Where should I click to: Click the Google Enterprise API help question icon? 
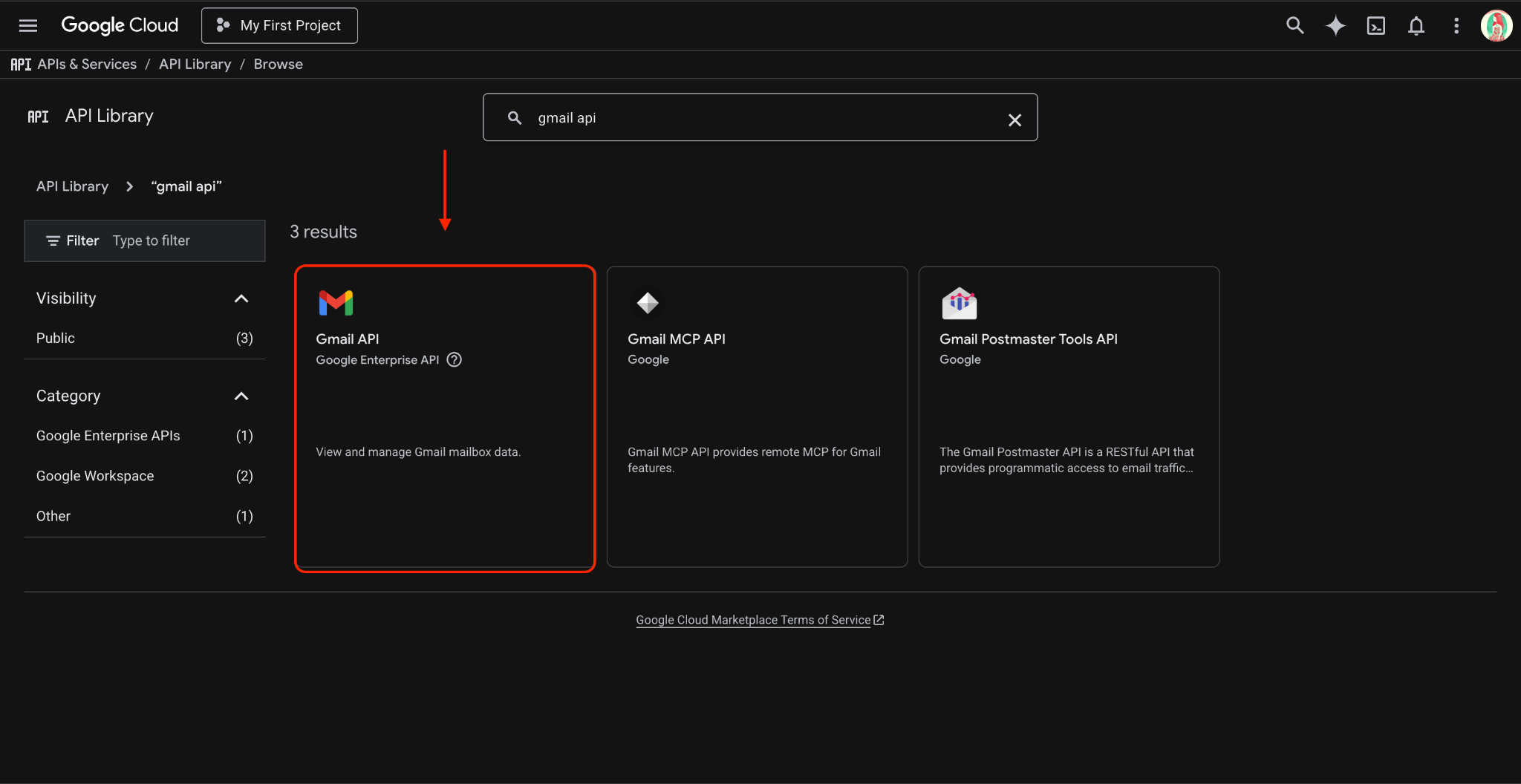454,359
